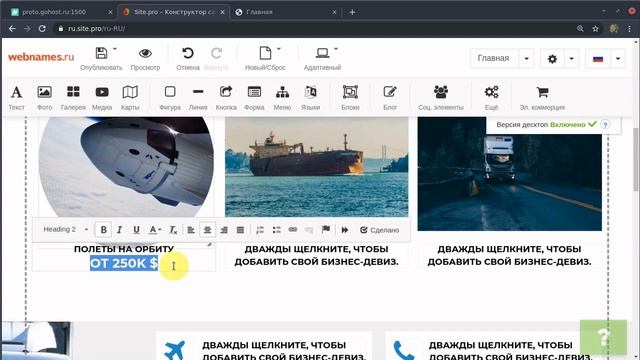640x360 pixels.
Task: Click the flag anchor icon
Action: [x=326, y=230]
